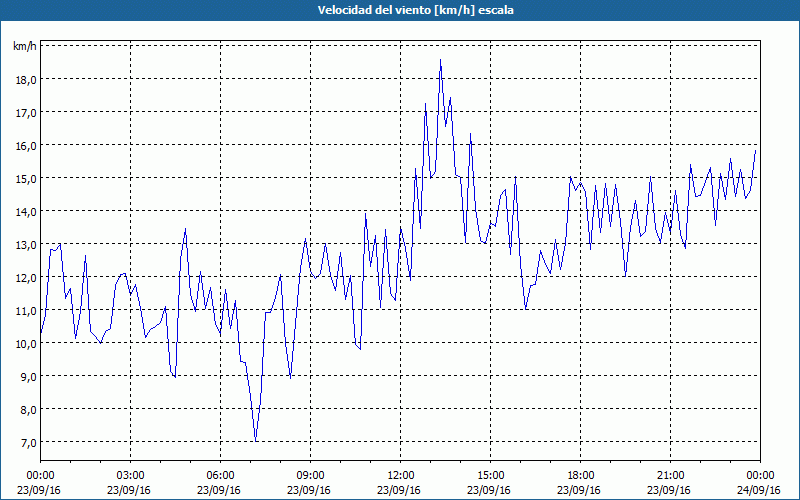Click the 09:00 time axis label
The width and height of the screenshot is (800, 500).
coord(311,475)
